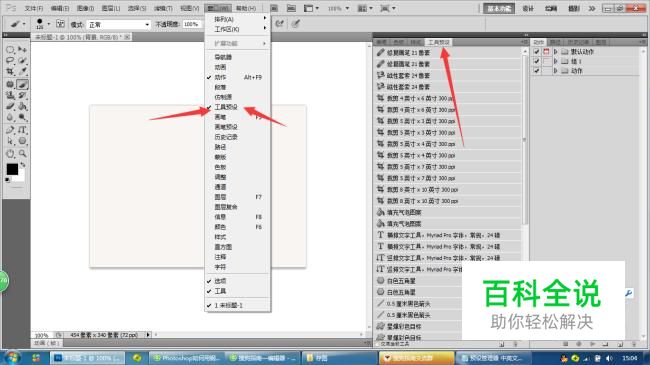The height and width of the screenshot is (365, 650).
Task: Select the Paint Bucket tool
Action: pos(22,107)
